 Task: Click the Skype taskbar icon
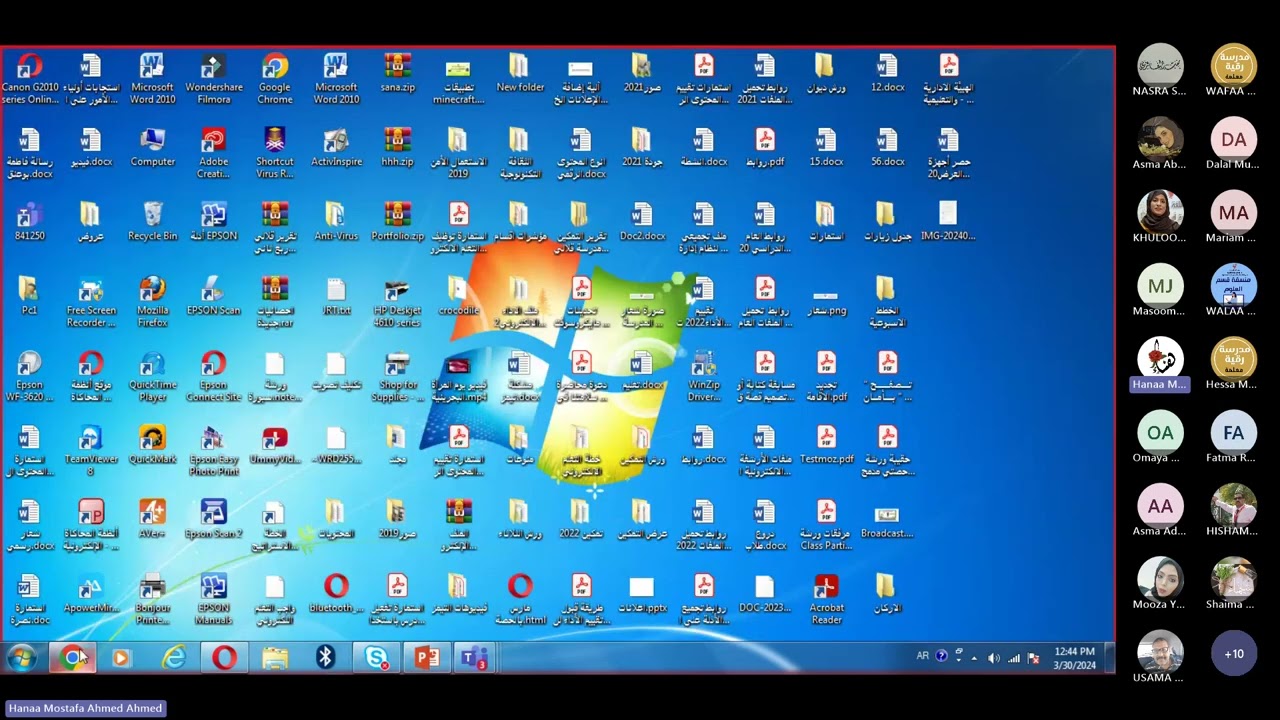[x=376, y=657]
